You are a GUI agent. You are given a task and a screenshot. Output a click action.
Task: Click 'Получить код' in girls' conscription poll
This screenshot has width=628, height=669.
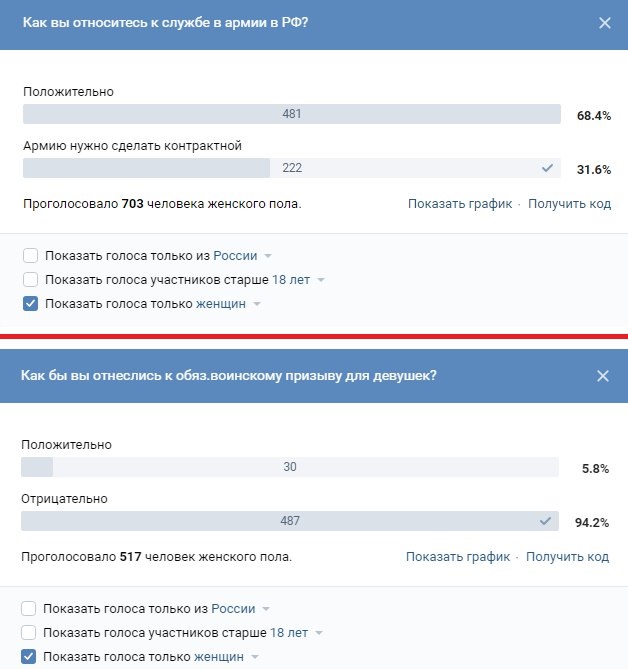[567, 557]
